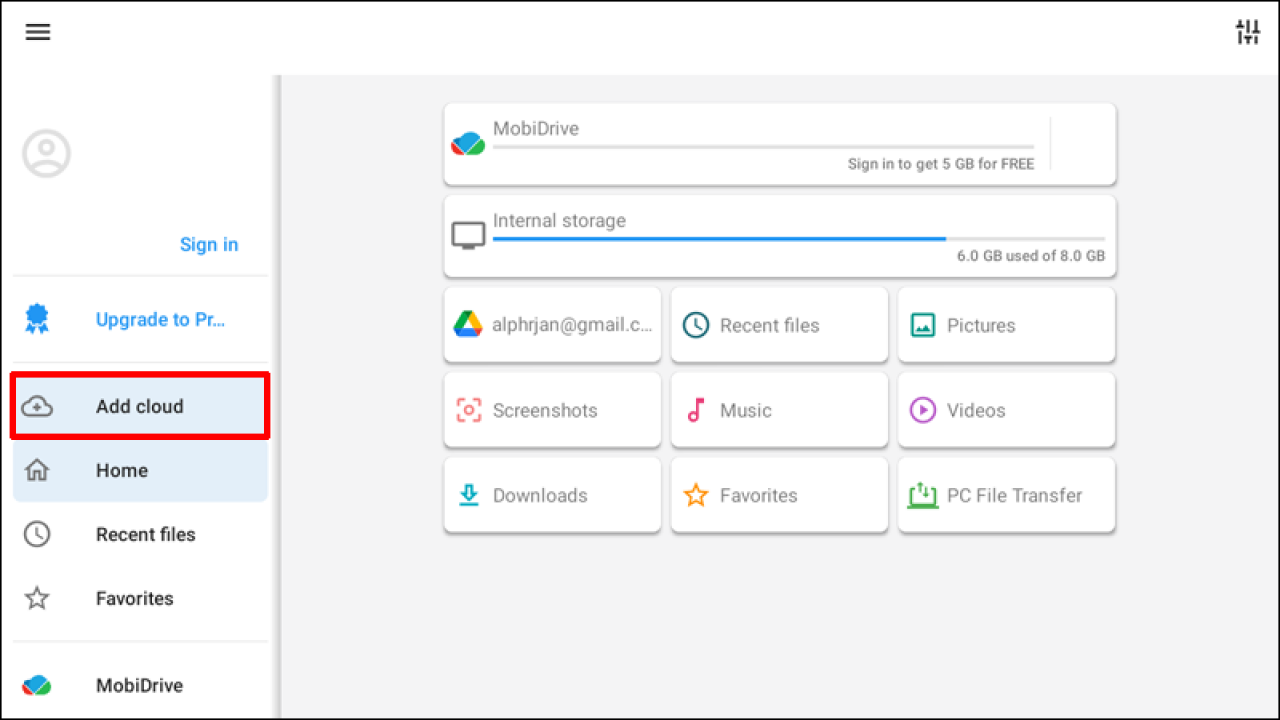Click the Screenshots capture icon
Image resolution: width=1280 pixels, height=720 pixels.
[468, 410]
